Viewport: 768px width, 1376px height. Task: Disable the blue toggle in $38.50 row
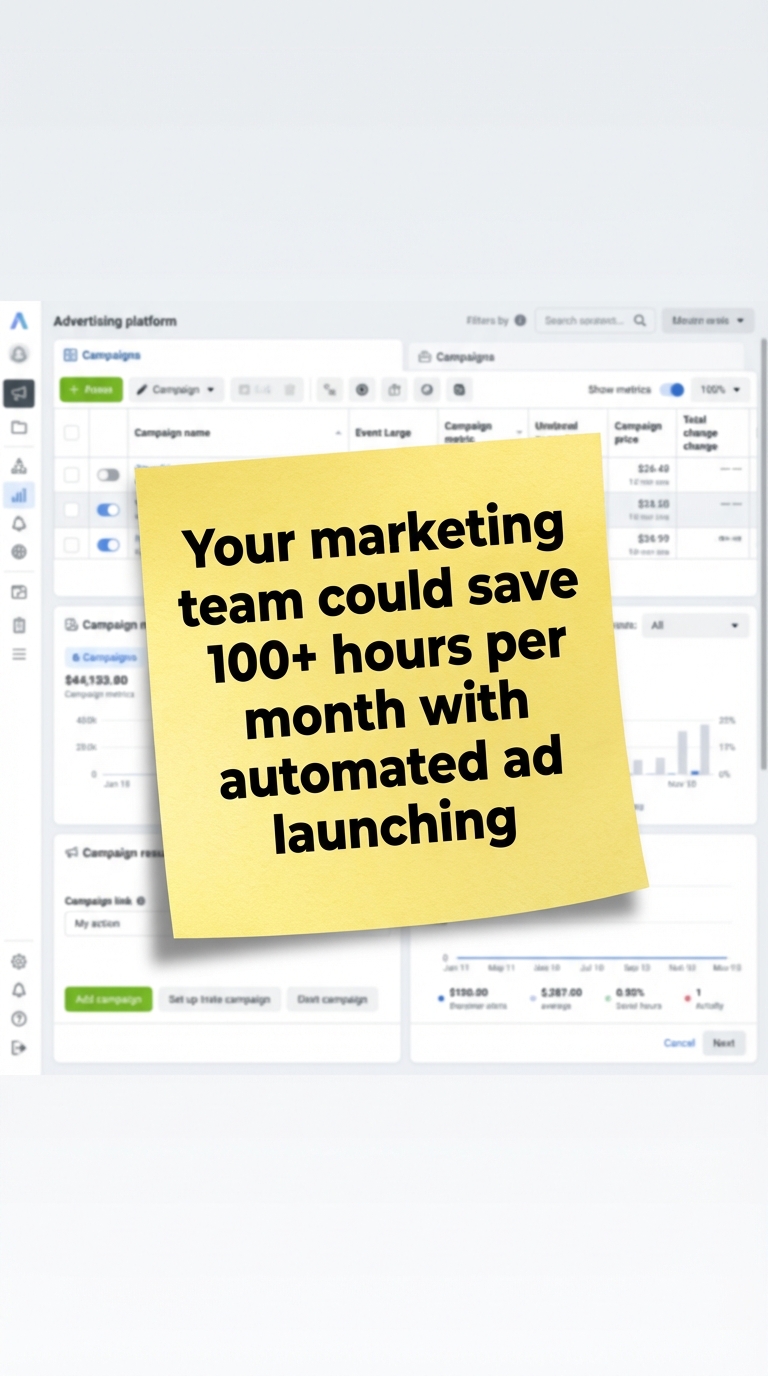point(108,510)
